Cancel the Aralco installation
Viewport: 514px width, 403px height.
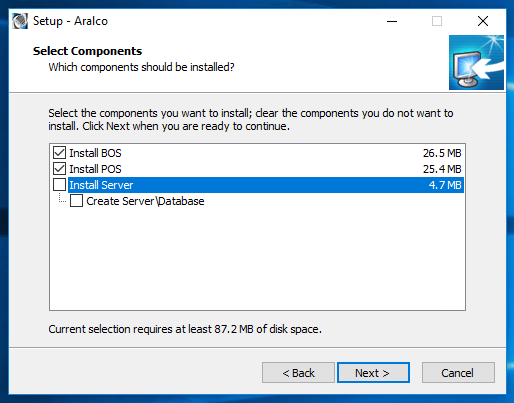tap(458, 373)
